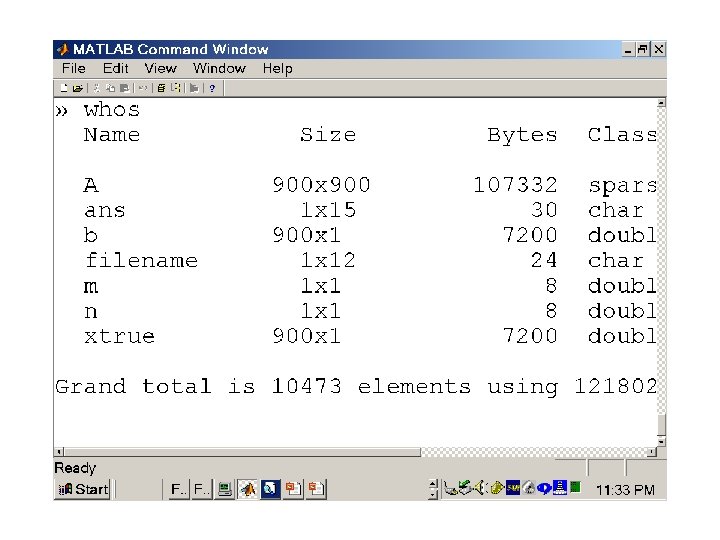
Task: Click variable name filename
Action: pyautogui.click(x=141, y=260)
